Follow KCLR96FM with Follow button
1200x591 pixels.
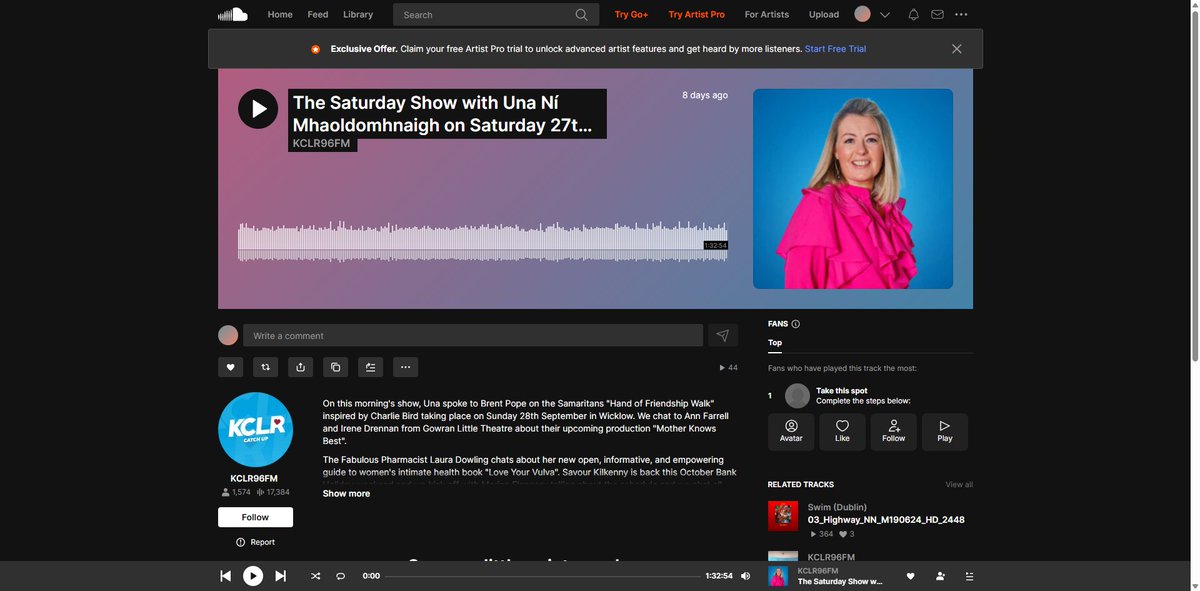[x=255, y=517]
